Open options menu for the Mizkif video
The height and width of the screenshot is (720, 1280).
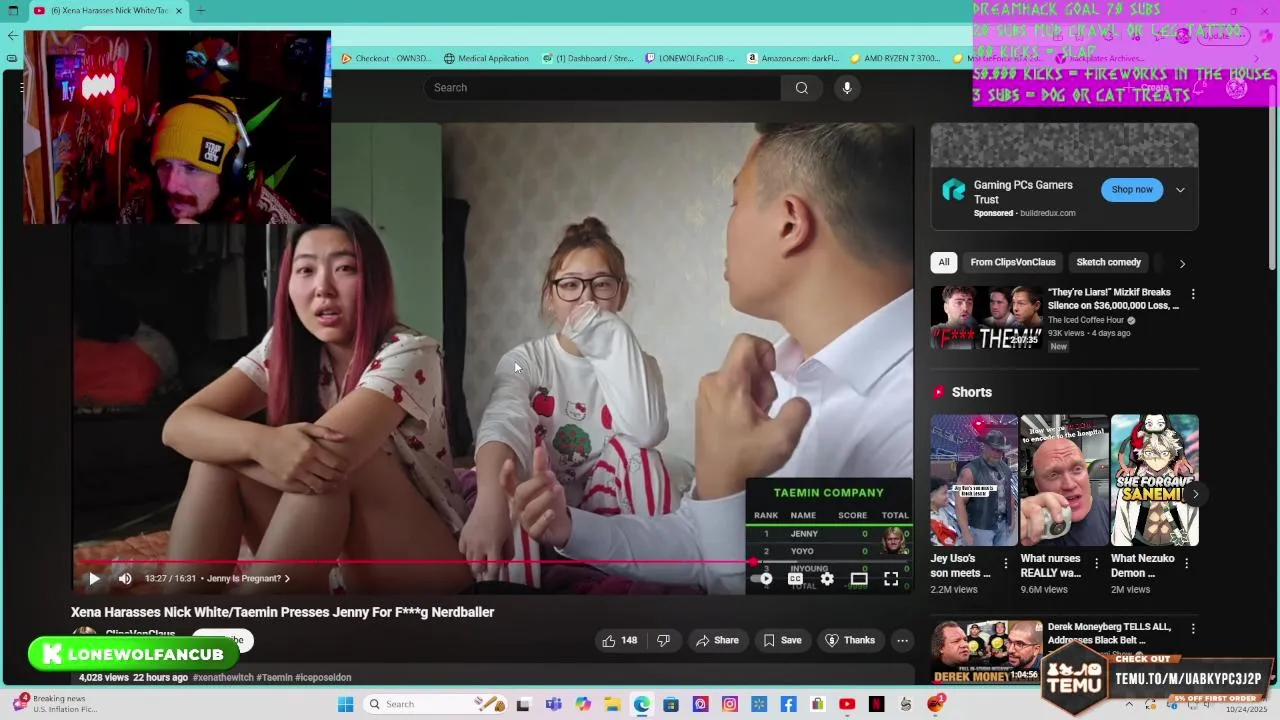tap(1192, 294)
